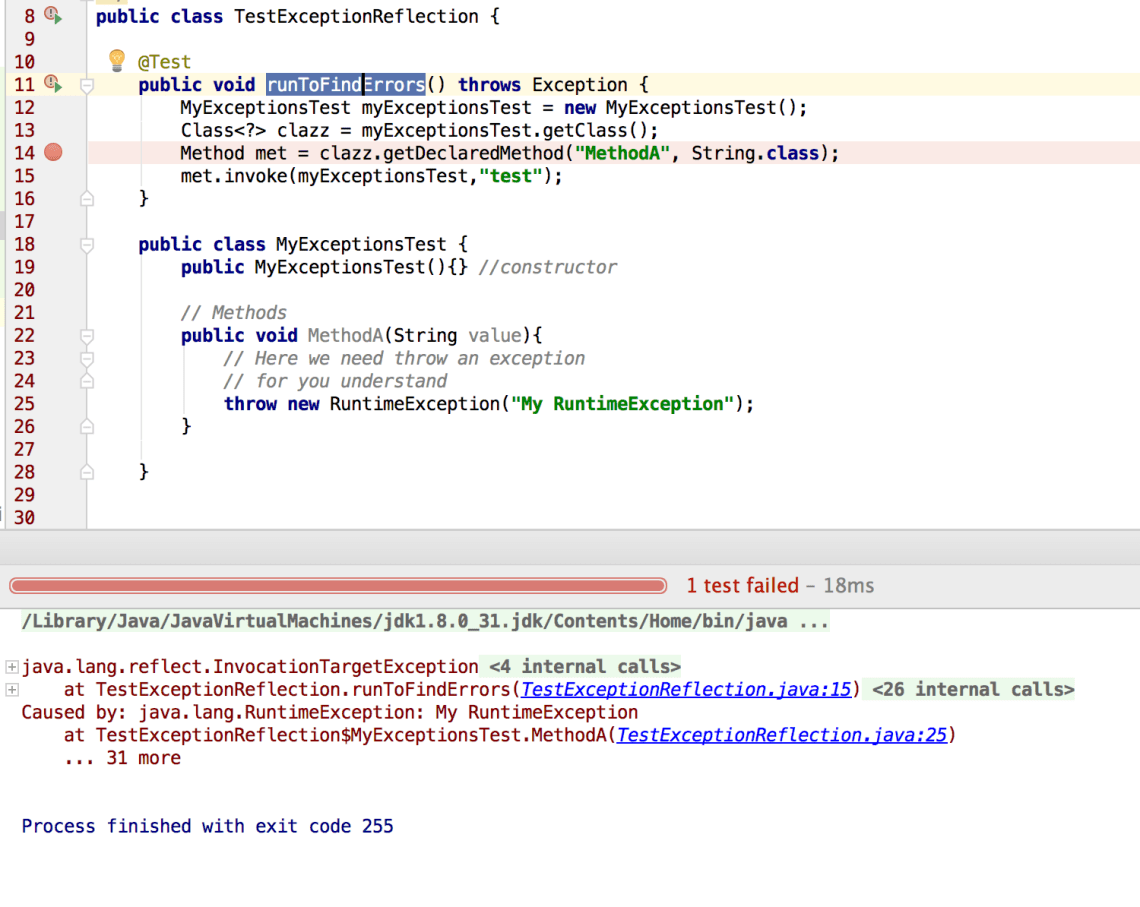Click fold end marker on line 16
Image resolution: width=1140 pixels, height=907 pixels.
pos(87,199)
